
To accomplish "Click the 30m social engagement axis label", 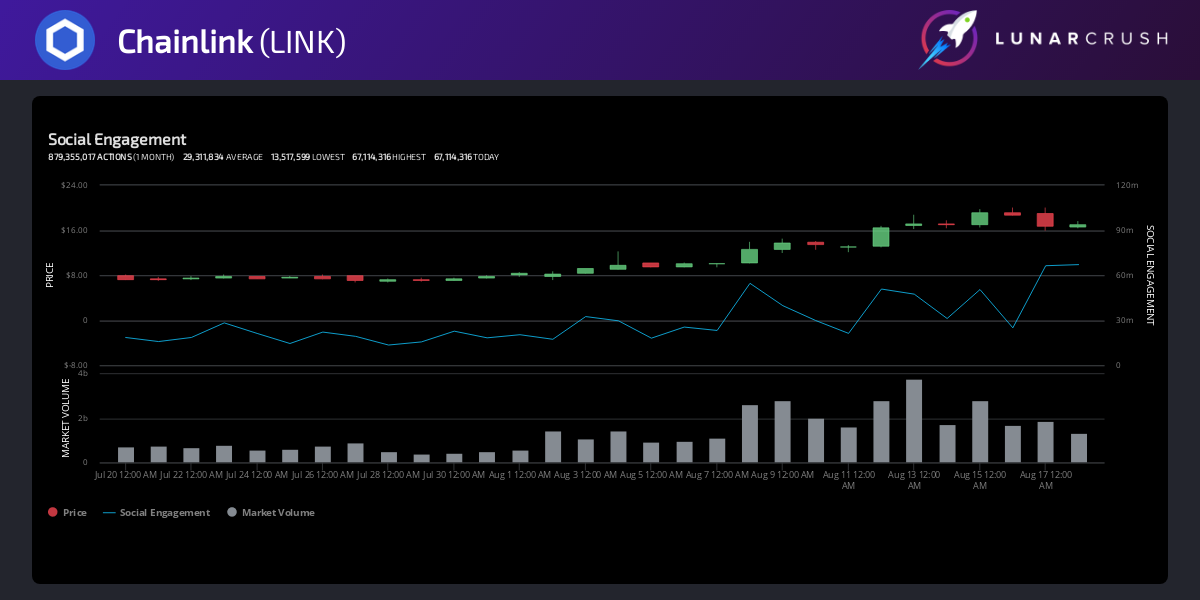I will point(1125,320).
